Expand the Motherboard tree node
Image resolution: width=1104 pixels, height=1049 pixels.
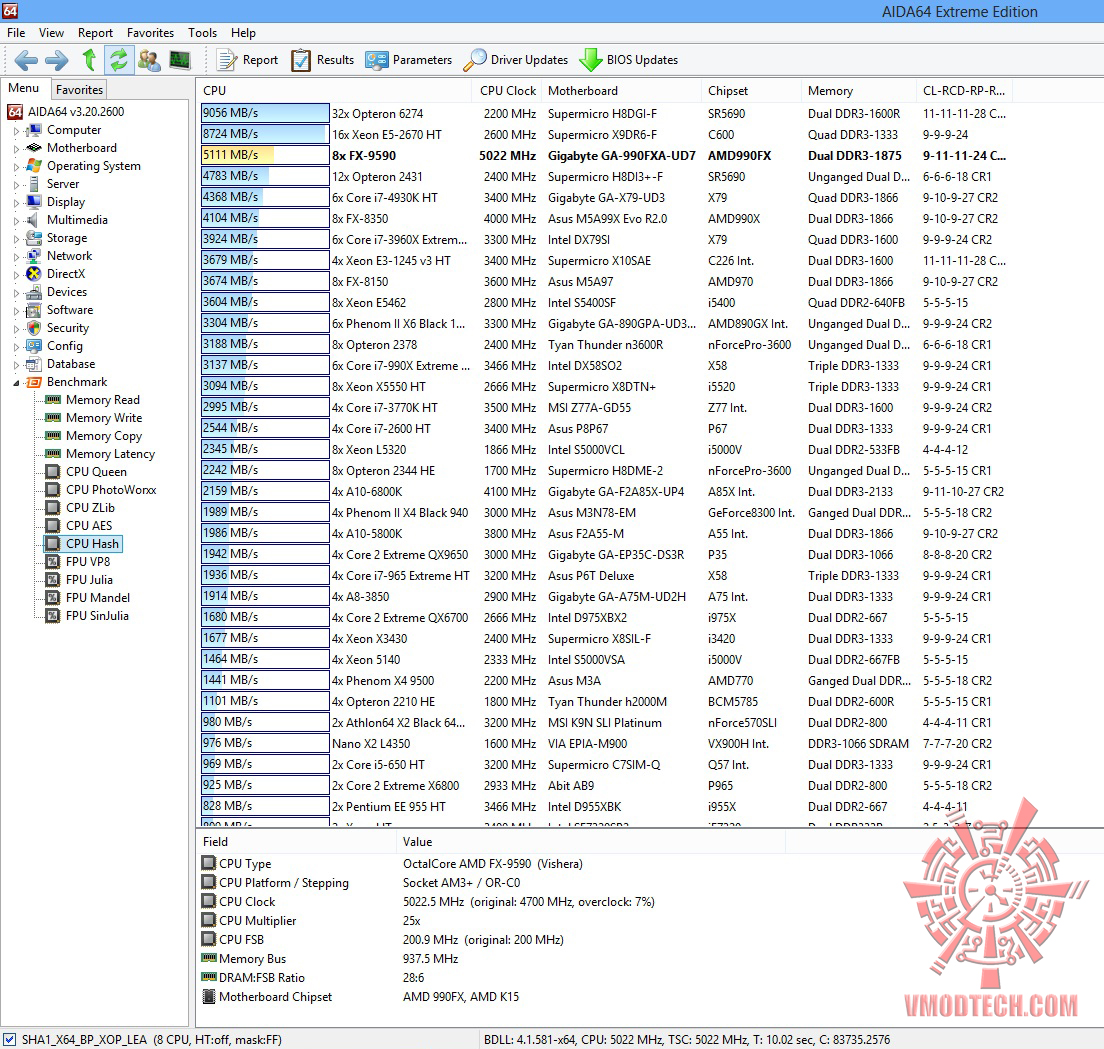tap(16, 149)
